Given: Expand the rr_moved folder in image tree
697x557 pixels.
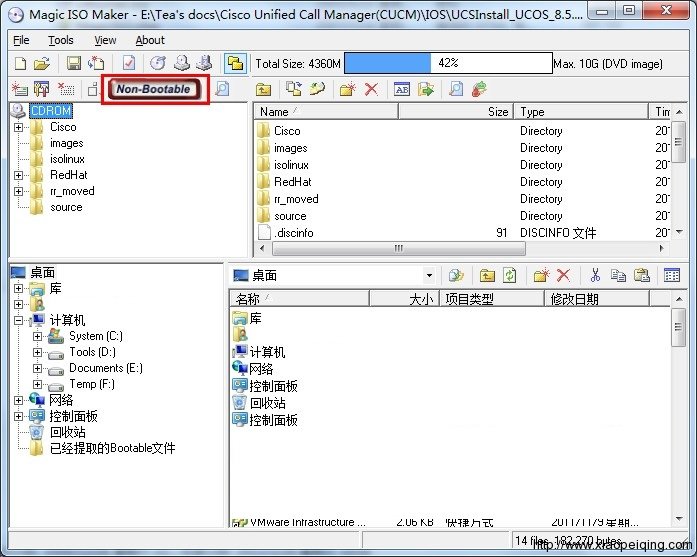Looking at the screenshot, I should pos(18,192).
